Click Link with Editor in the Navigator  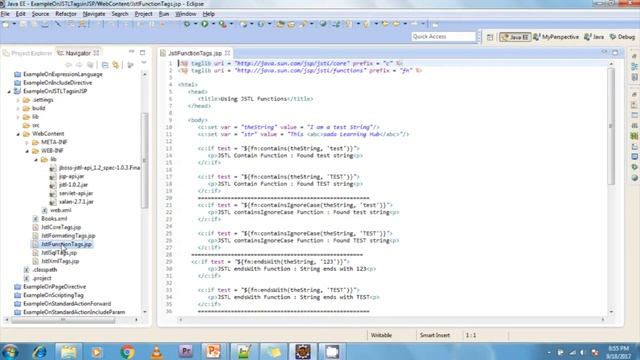[x=116, y=64]
